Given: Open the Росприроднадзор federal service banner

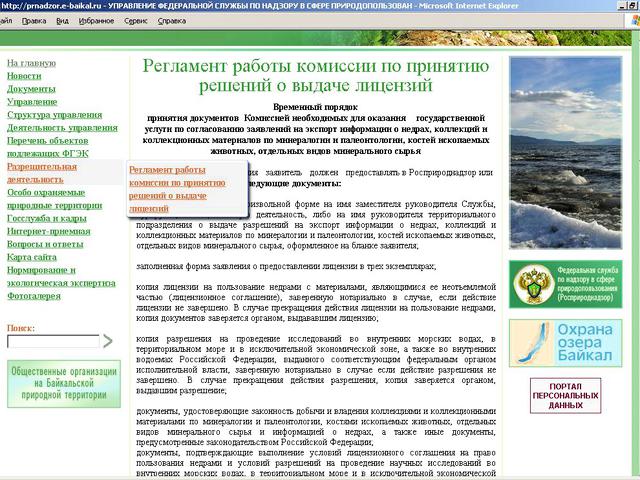Looking at the screenshot, I should pyautogui.click(x=565, y=284).
